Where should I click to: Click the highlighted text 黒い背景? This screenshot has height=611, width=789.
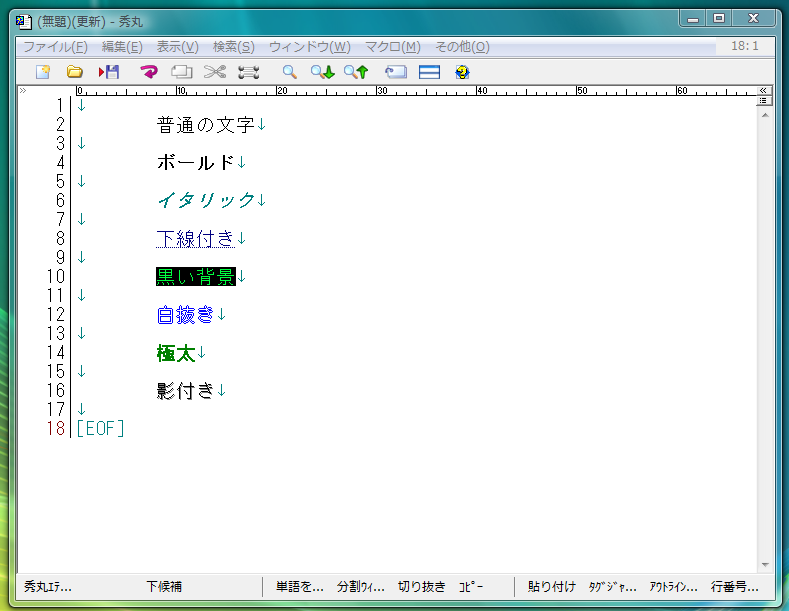196,277
